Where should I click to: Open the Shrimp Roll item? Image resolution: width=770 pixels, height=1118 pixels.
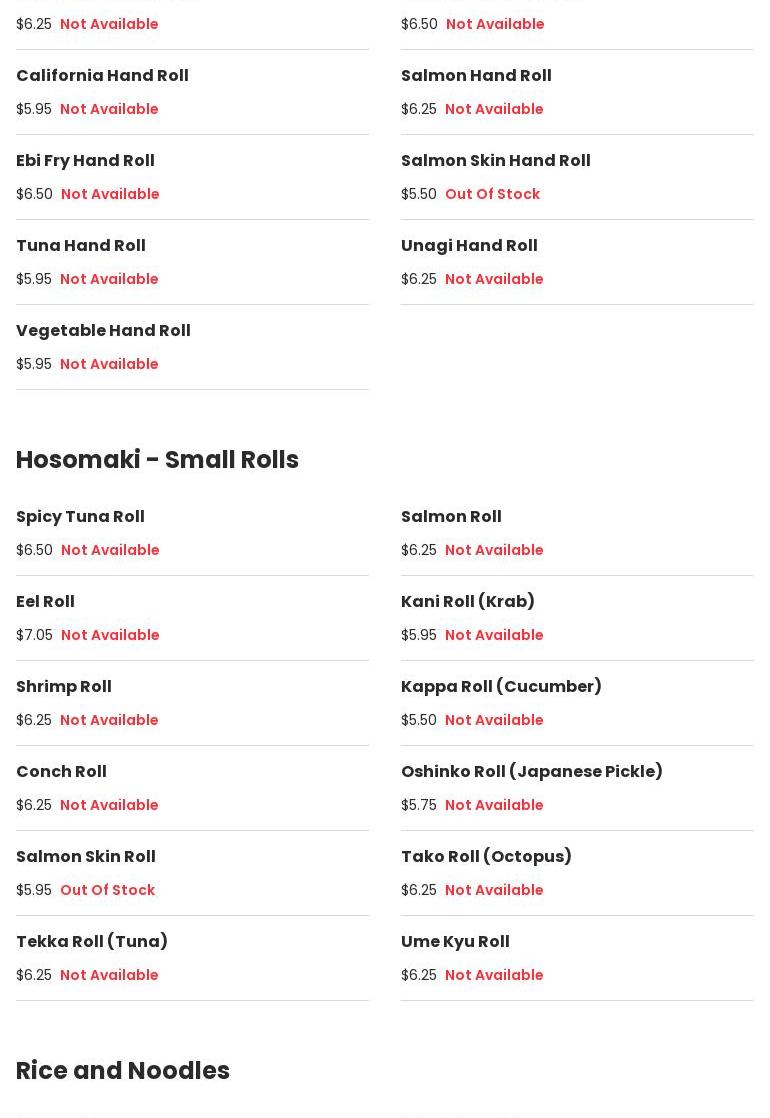click(x=64, y=687)
